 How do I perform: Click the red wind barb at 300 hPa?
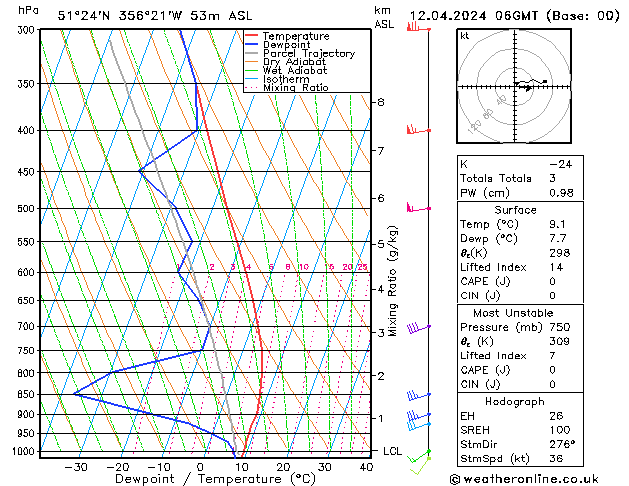click(x=418, y=27)
